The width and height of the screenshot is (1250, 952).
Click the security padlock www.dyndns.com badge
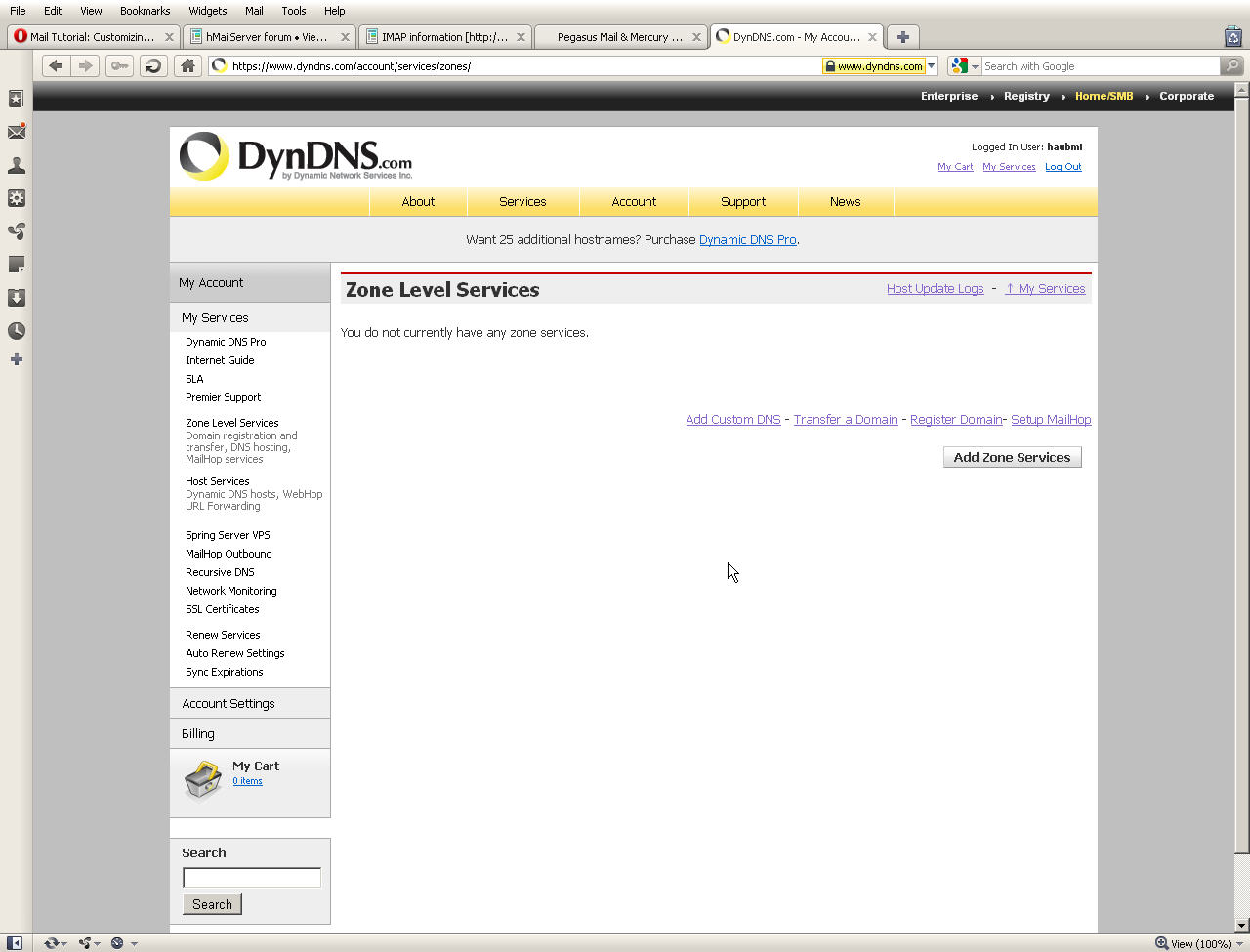873,66
